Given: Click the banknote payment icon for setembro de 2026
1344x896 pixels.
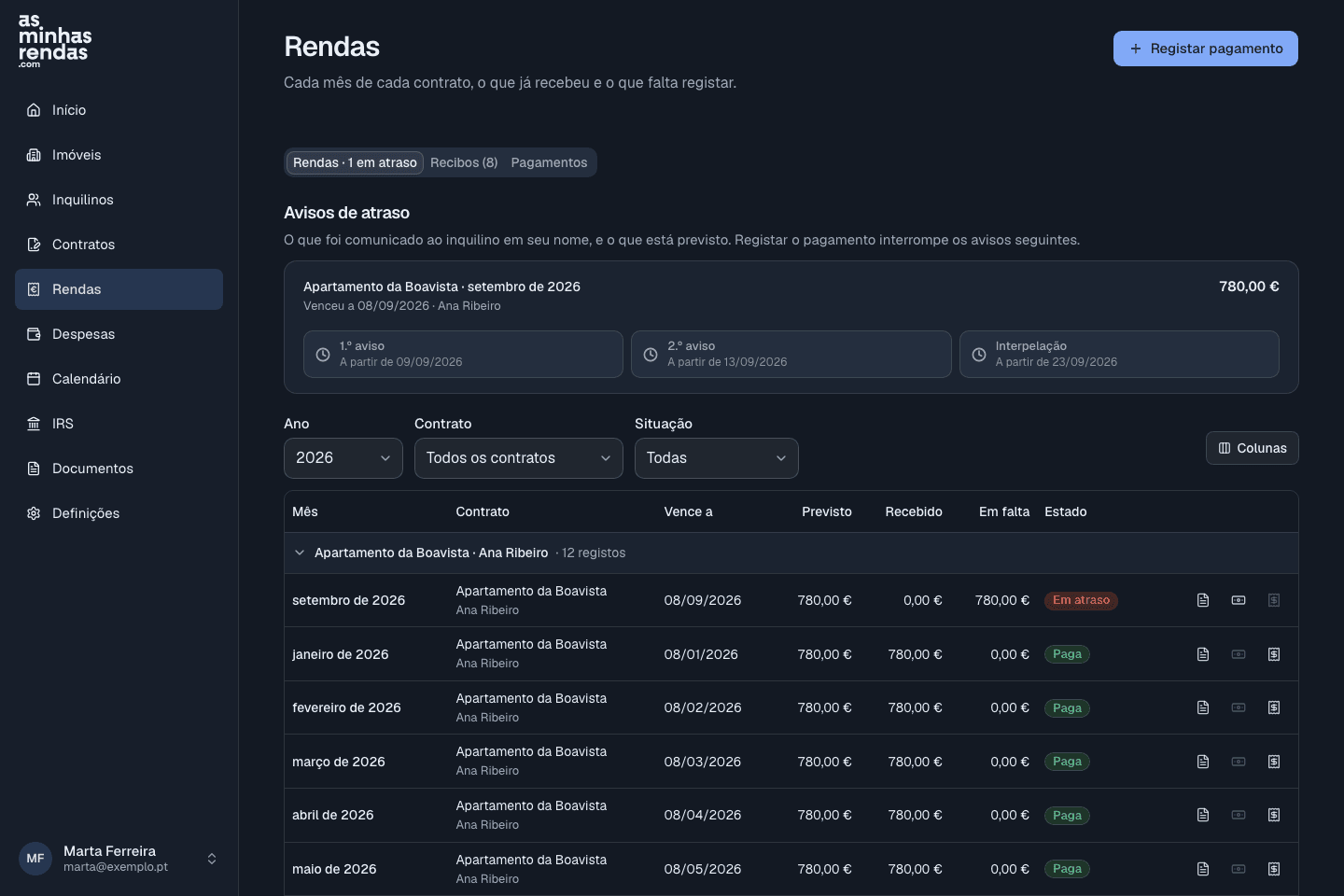Looking at the screenshot, I should coord(1239,600).
